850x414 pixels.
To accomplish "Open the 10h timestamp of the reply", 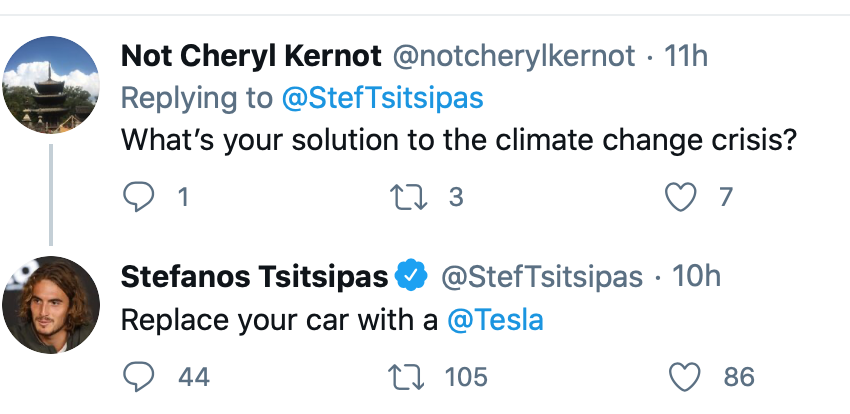I will pyautogui.click(x=696, y=276).
